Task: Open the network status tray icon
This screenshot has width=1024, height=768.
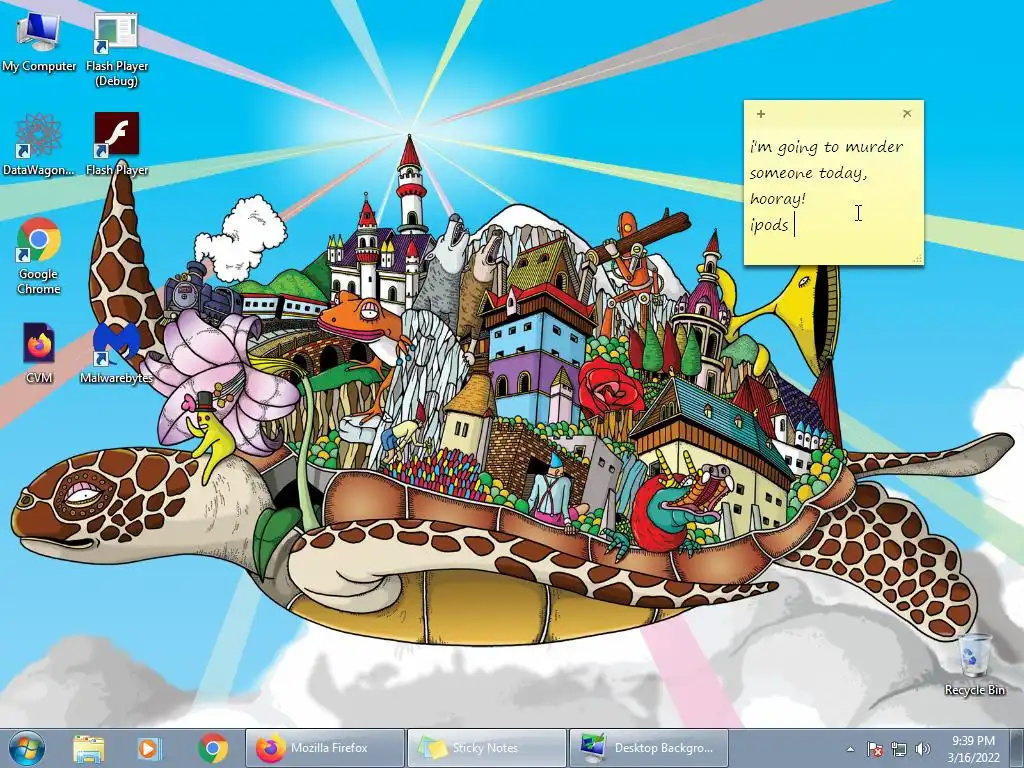Action: tap(899, 750)
